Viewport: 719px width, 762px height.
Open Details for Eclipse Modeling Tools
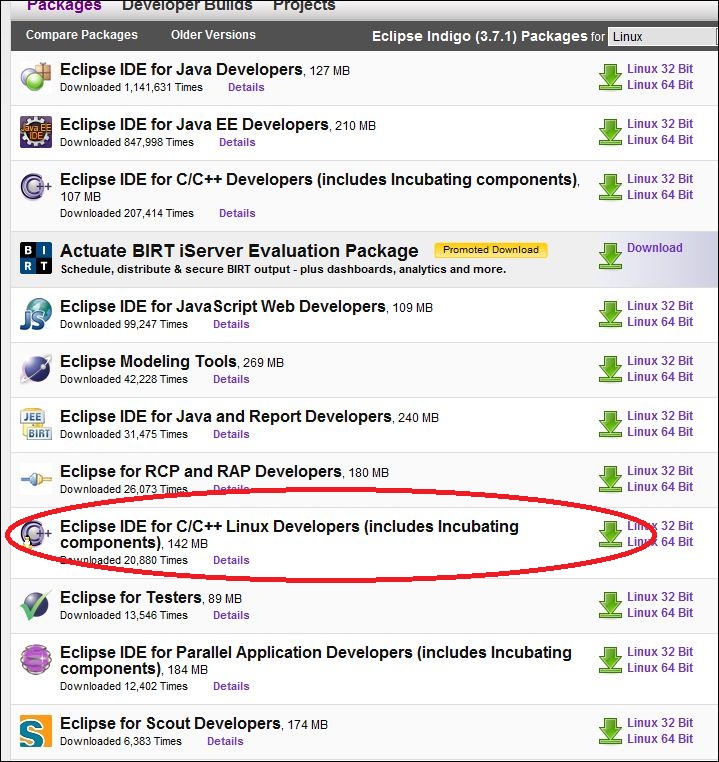[231, 379]
